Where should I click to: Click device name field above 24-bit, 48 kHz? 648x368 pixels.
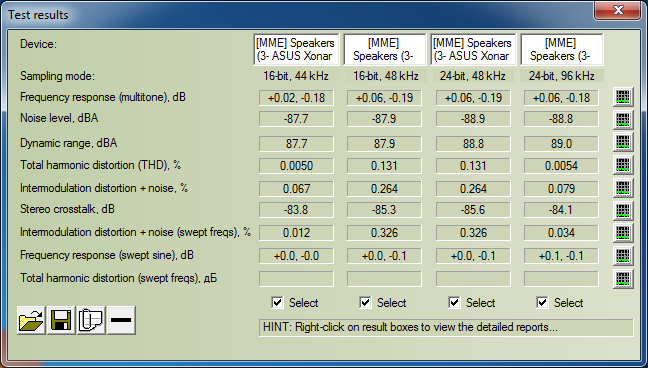coord(473,50)
